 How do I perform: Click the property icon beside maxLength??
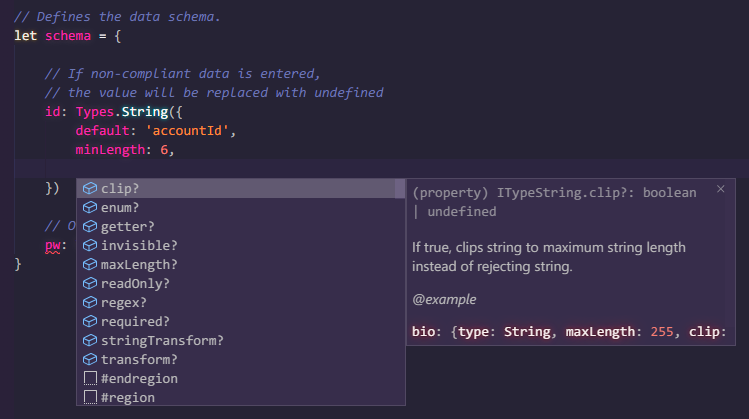[x=90, y=264]
